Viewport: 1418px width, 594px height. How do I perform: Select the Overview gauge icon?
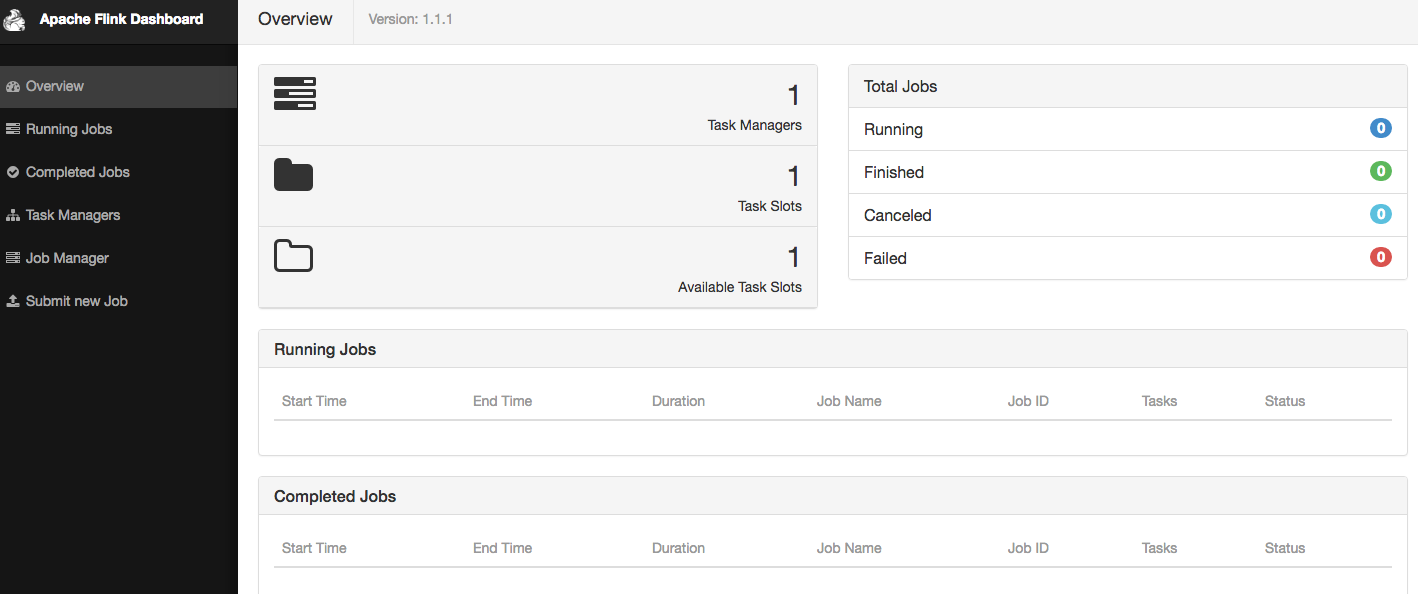tap(14, 86)
